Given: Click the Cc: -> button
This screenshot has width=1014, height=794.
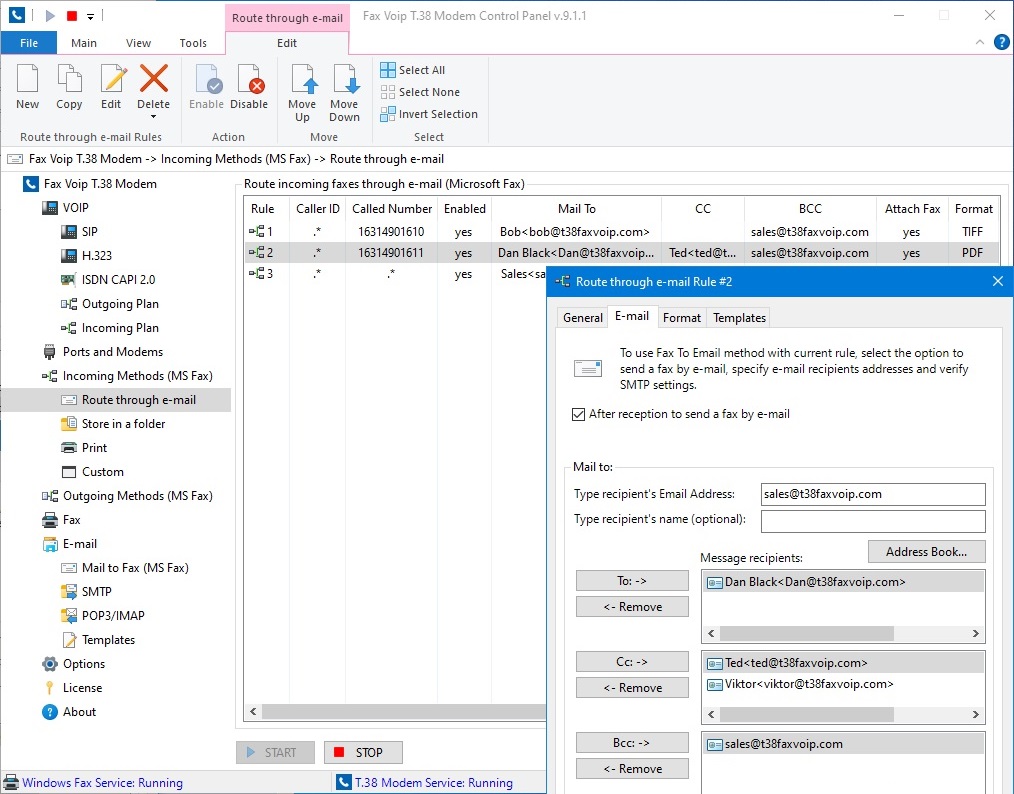Looking at the screenshot, I should tap(632, 661).
